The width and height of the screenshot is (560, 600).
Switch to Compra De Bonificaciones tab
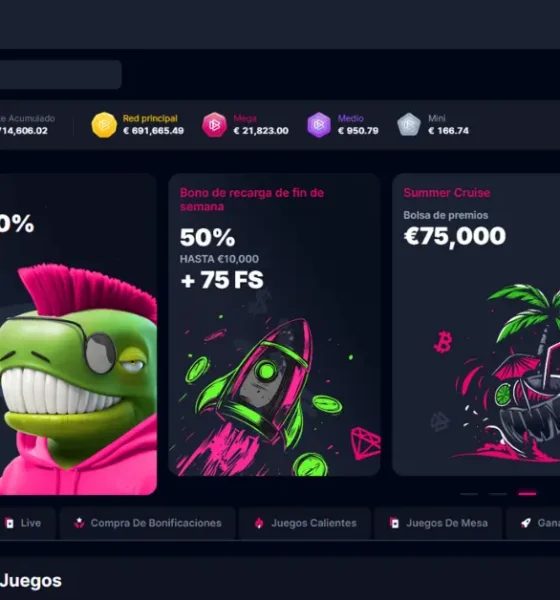pyautogui.click(x=147, y=523)
